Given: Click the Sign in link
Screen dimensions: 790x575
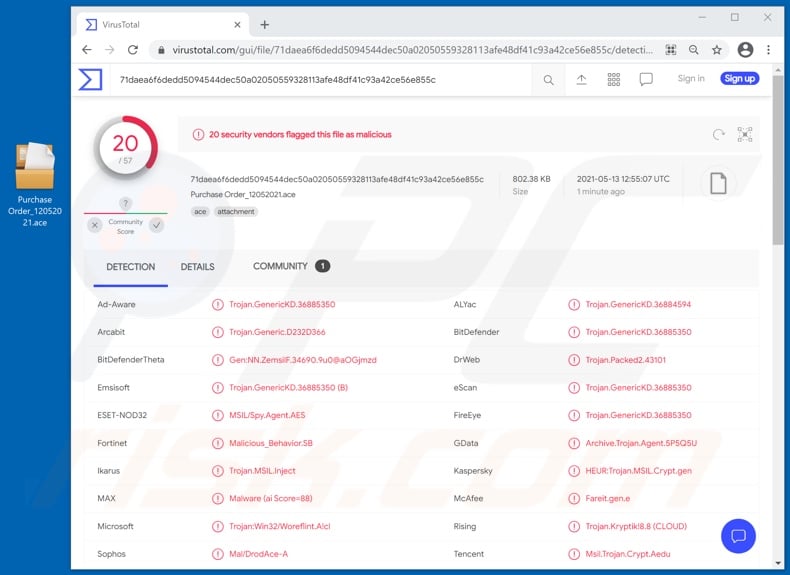Looking at the screenshot, I should [691, 79].
